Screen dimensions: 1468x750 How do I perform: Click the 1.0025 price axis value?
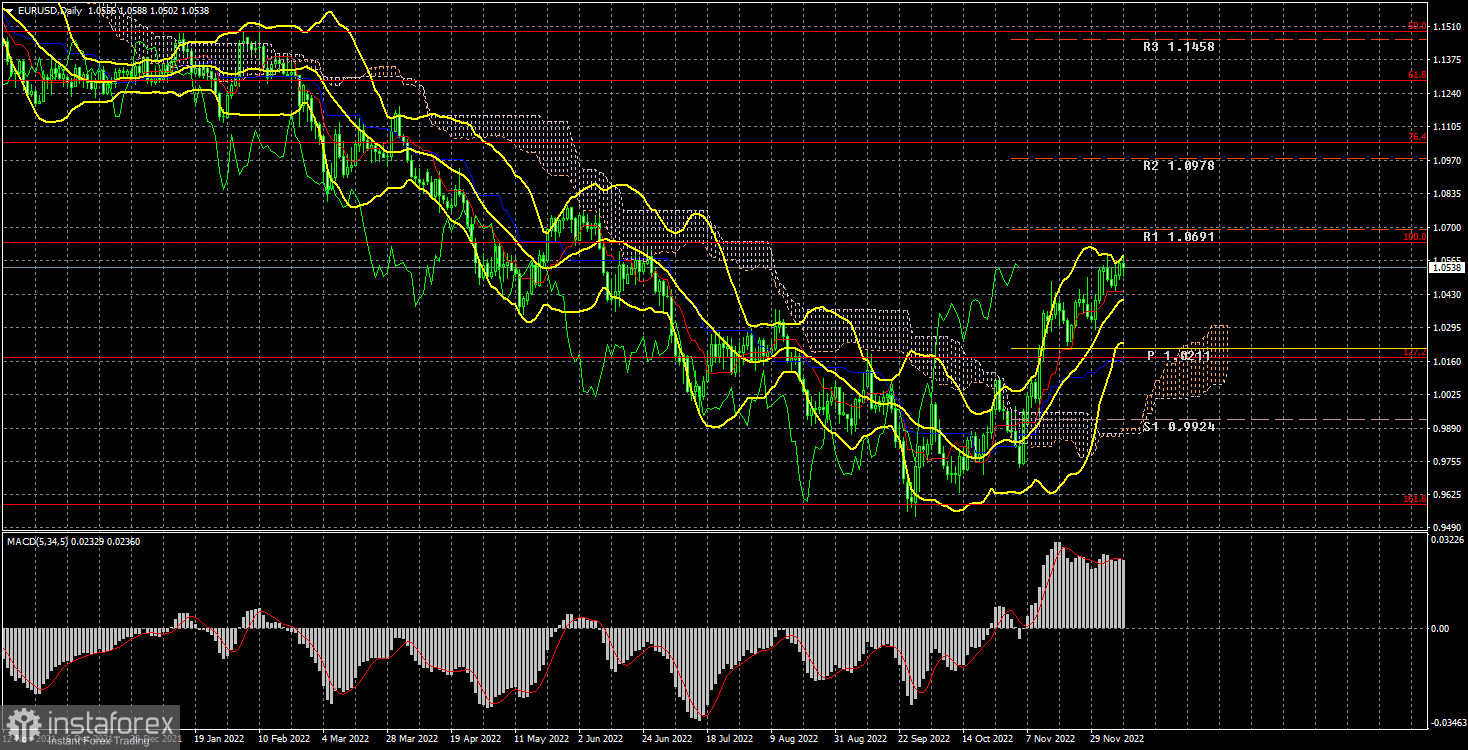(1447, 395)
